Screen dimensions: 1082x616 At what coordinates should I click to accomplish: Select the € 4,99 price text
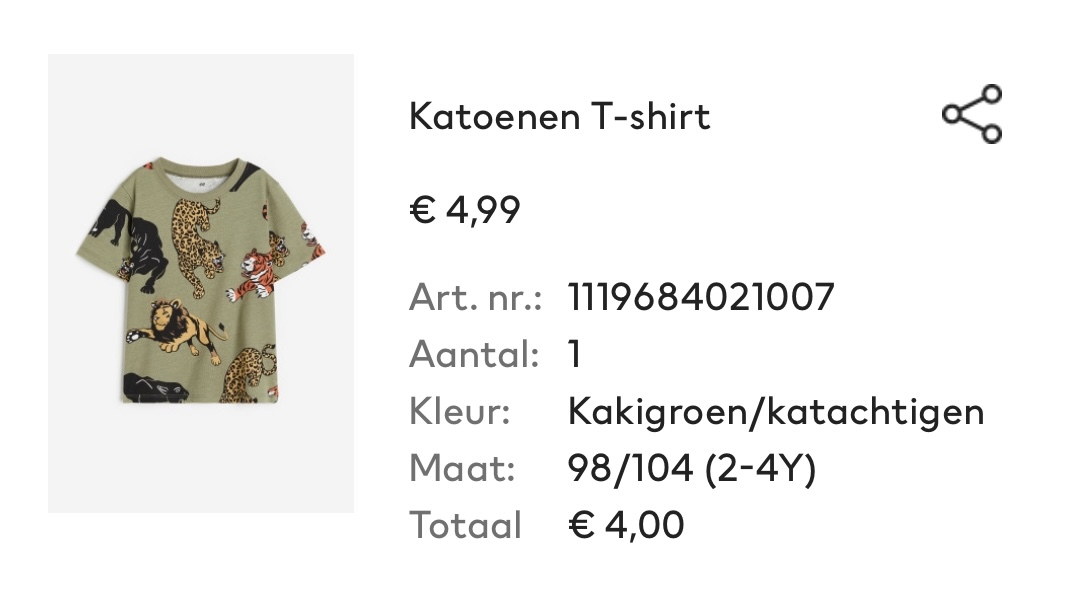464,209
